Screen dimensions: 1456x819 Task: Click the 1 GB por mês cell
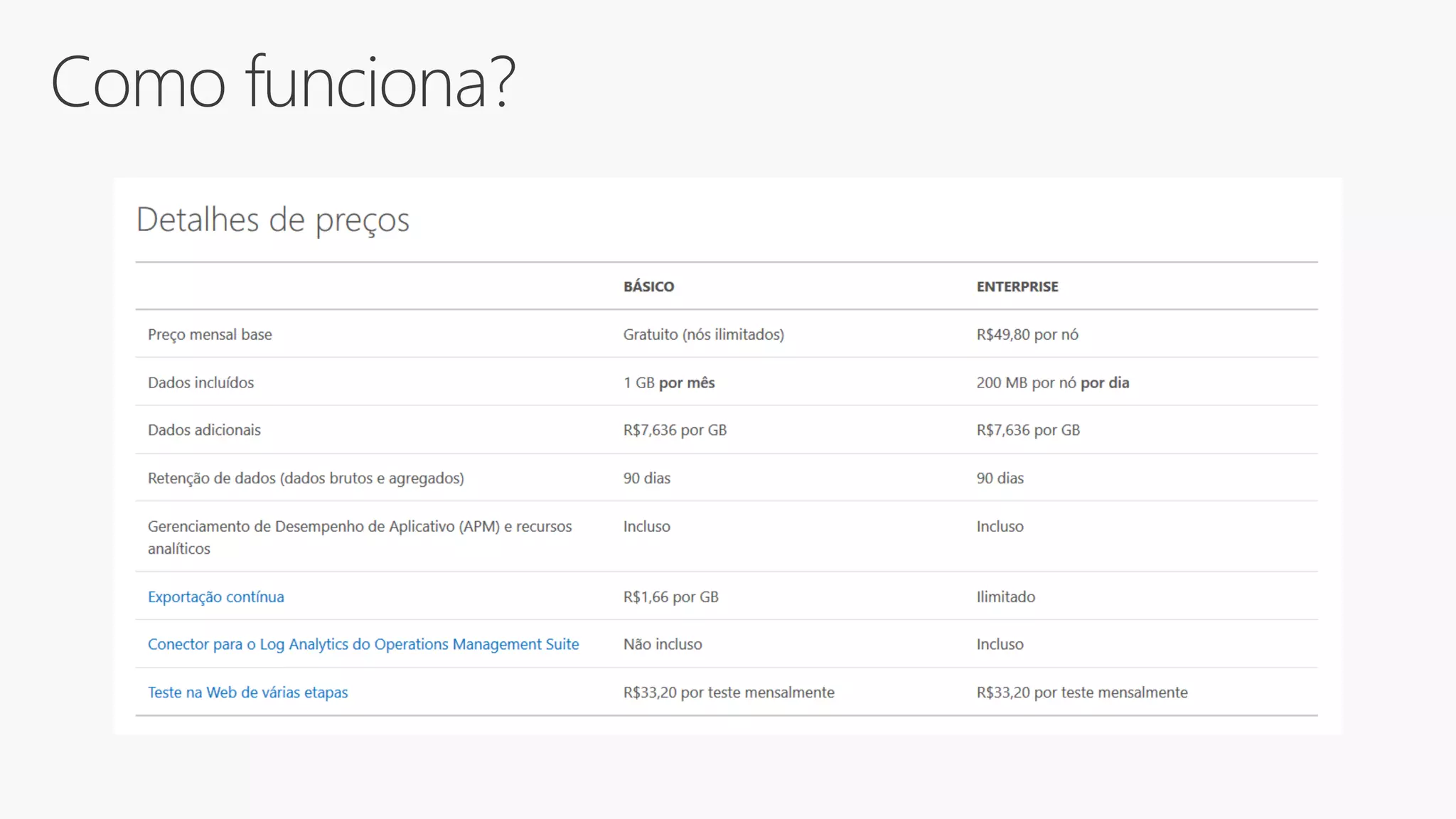[669, 382]
